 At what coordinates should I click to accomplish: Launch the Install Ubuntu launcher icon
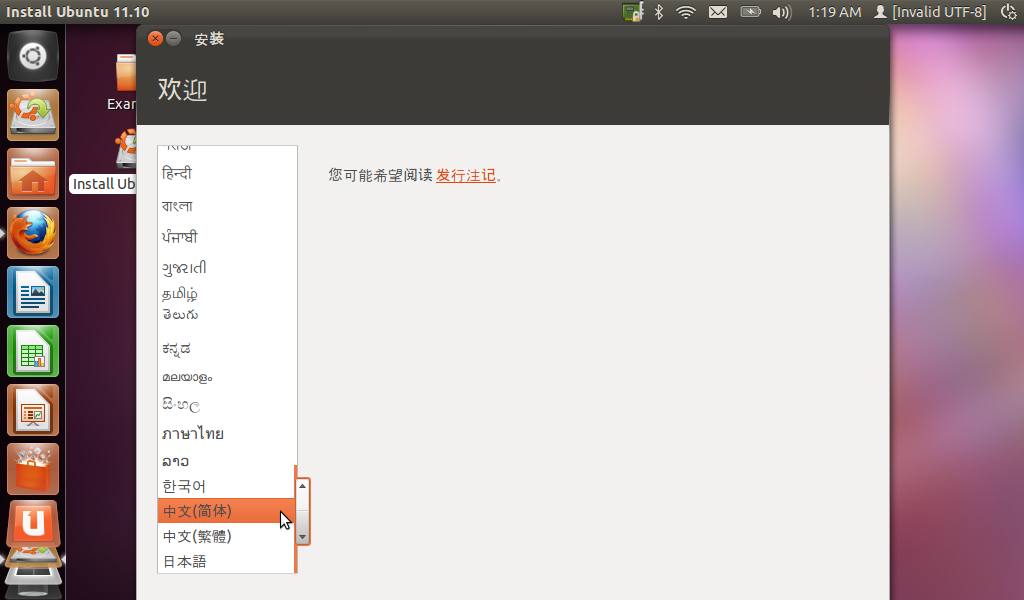pyautogui.click(x=33, y=115)
